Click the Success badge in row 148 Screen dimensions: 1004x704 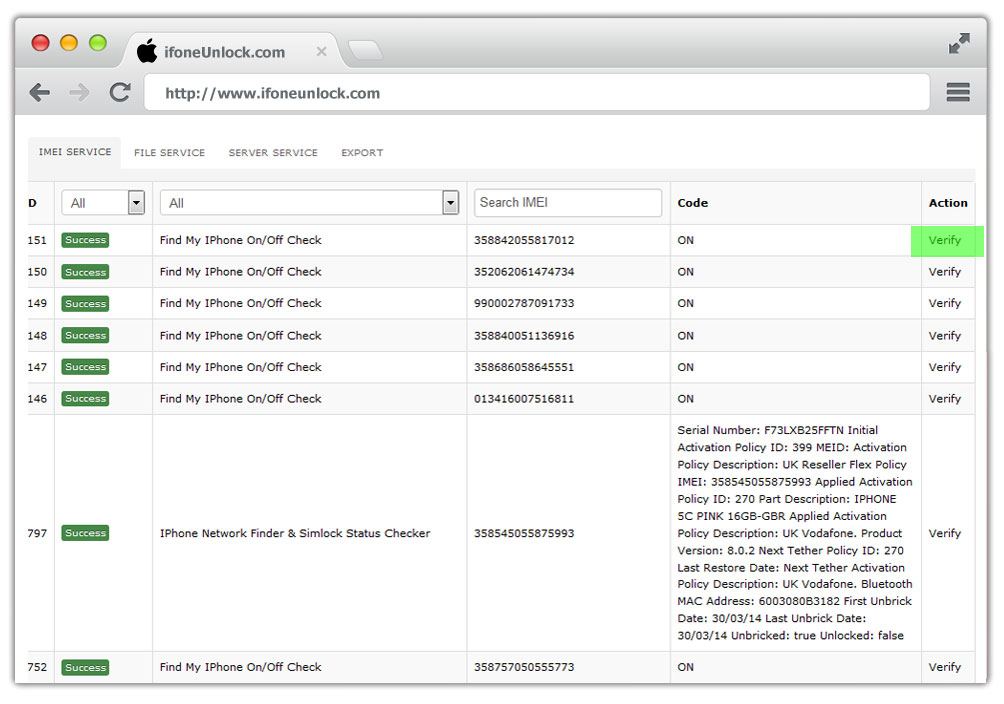pos(85,336)
